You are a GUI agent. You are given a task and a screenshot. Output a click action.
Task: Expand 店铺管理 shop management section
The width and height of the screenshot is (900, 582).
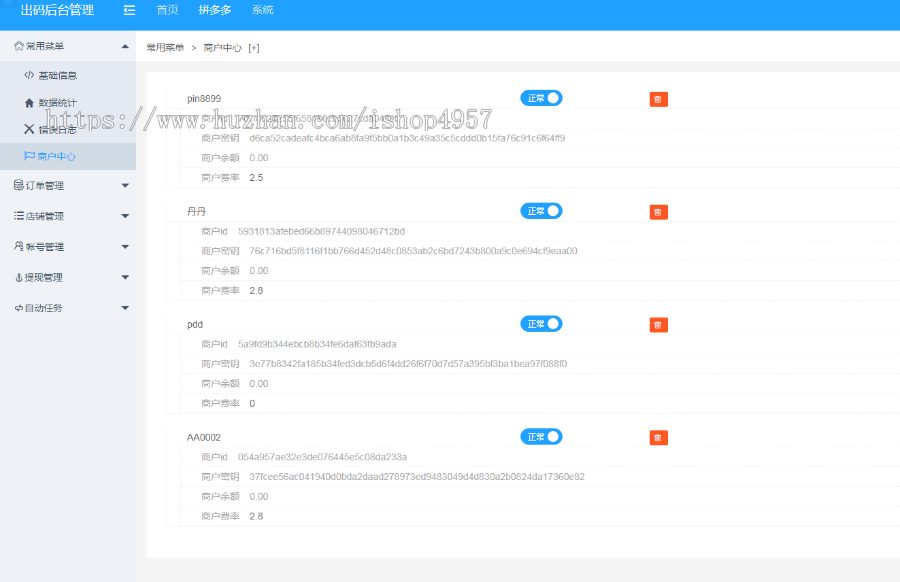click(67, 216)
